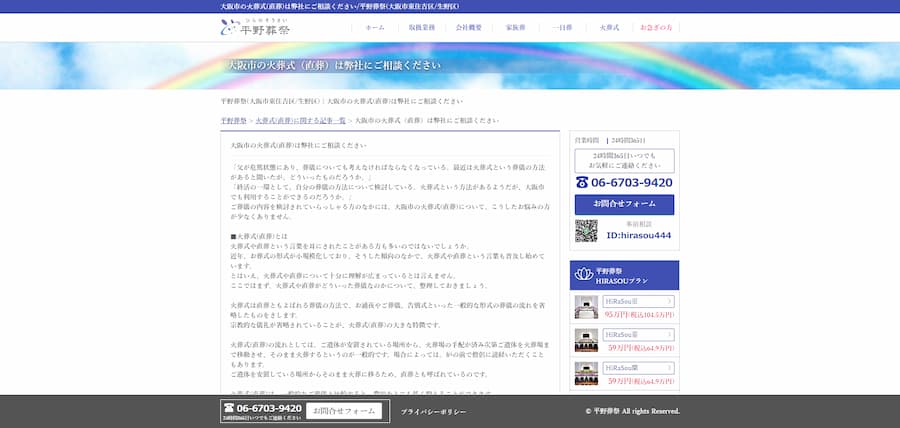Open the thumbnail of the 95万円 plan

click(586, 307)
